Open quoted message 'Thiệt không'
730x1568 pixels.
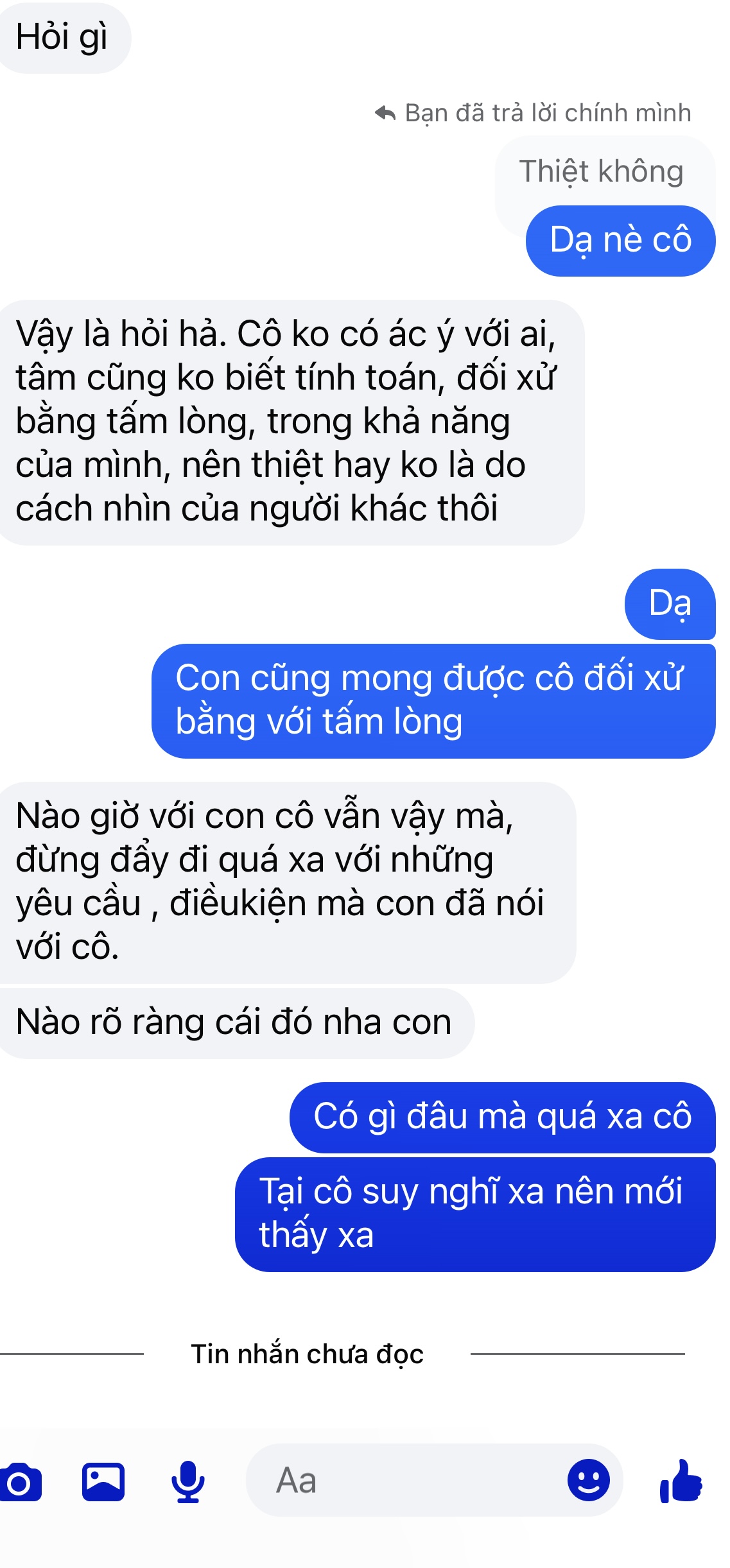602,171
